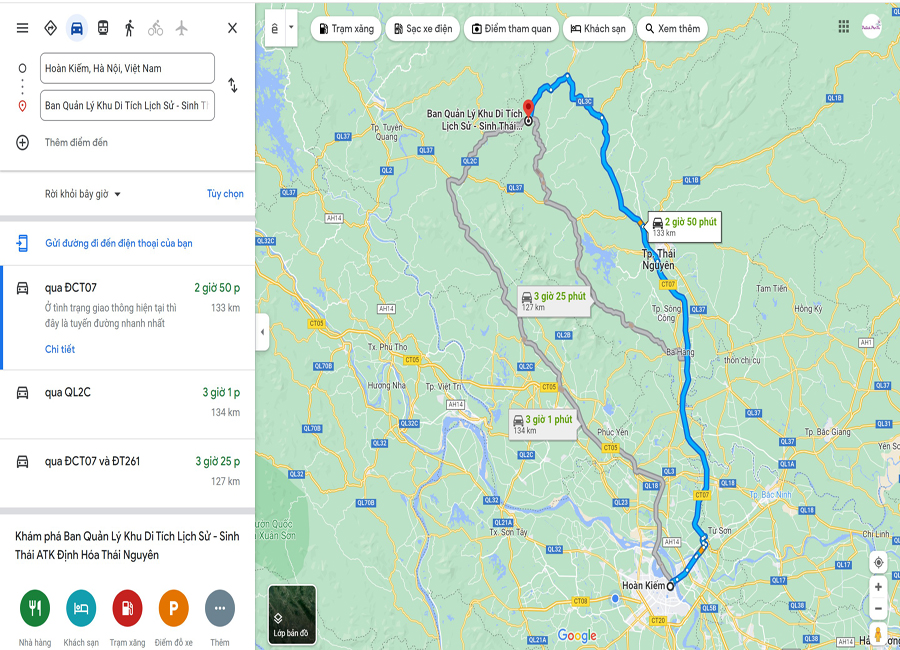The image size is (900, 650).
Task: Toggle the Lớp bản đồ layer thumbnail
Action: [292, 615]
